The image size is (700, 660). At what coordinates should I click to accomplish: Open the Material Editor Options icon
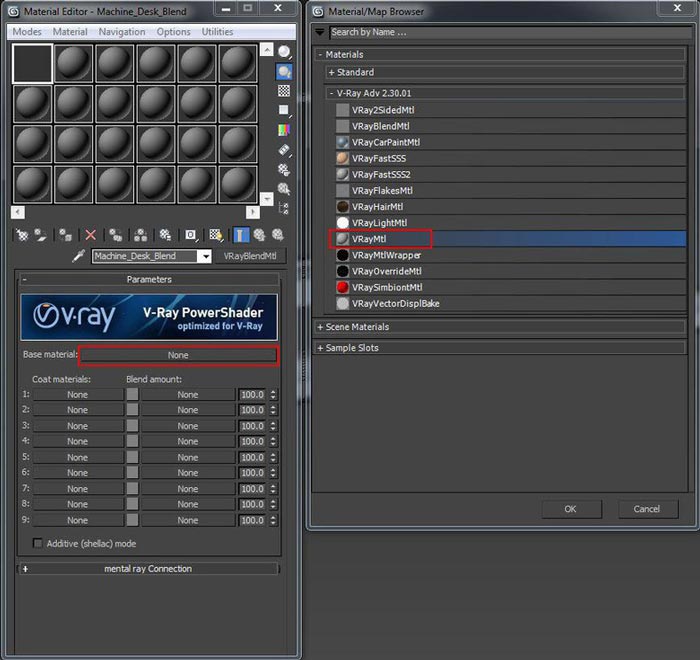[284, 170]
